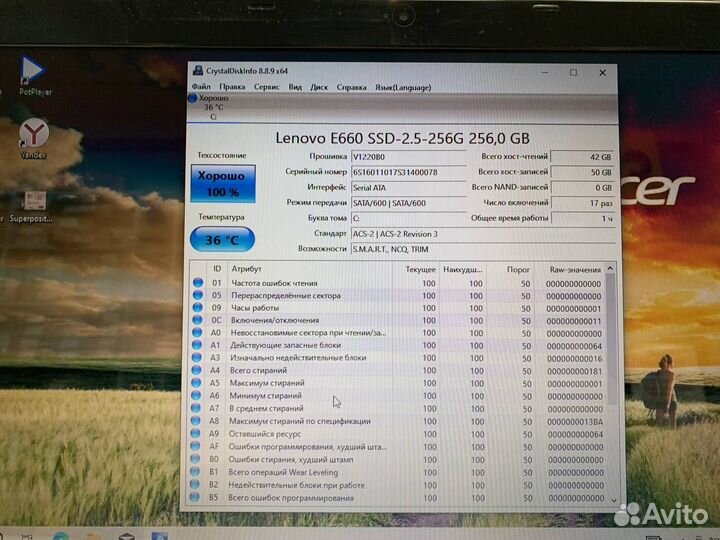Select the Всего операций Wear Leveling row

click(x=398, y=472)
